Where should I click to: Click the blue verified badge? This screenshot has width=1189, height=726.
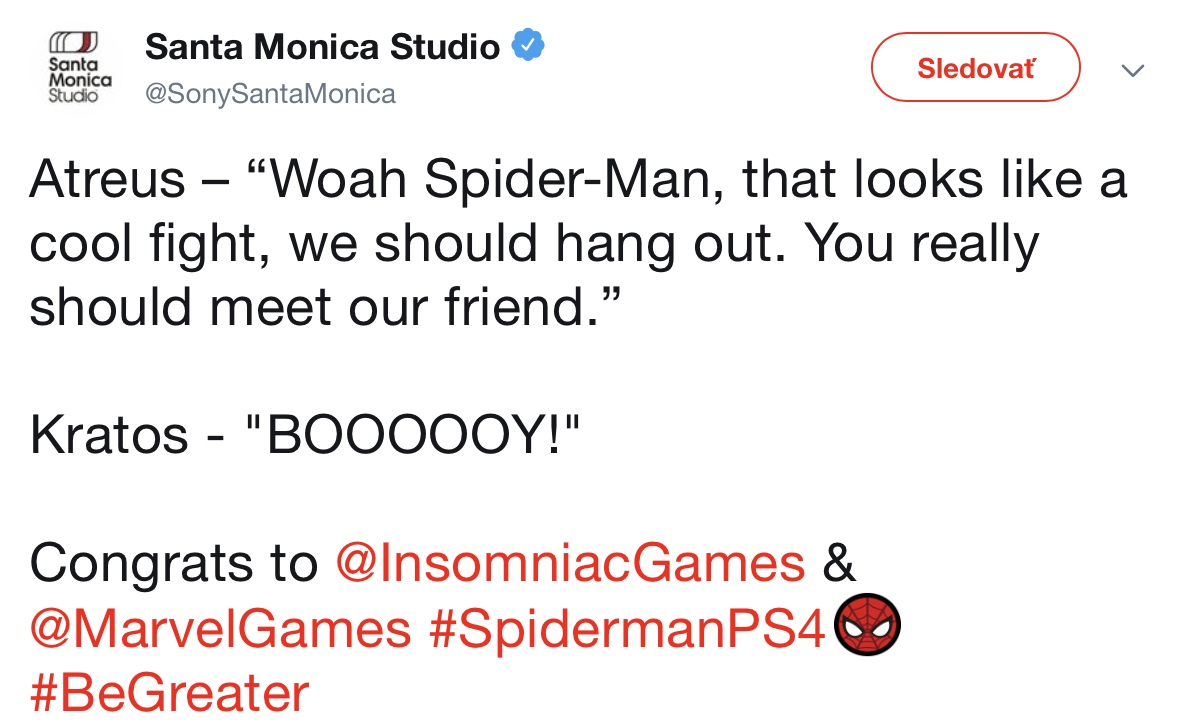[x=528, y=46]
